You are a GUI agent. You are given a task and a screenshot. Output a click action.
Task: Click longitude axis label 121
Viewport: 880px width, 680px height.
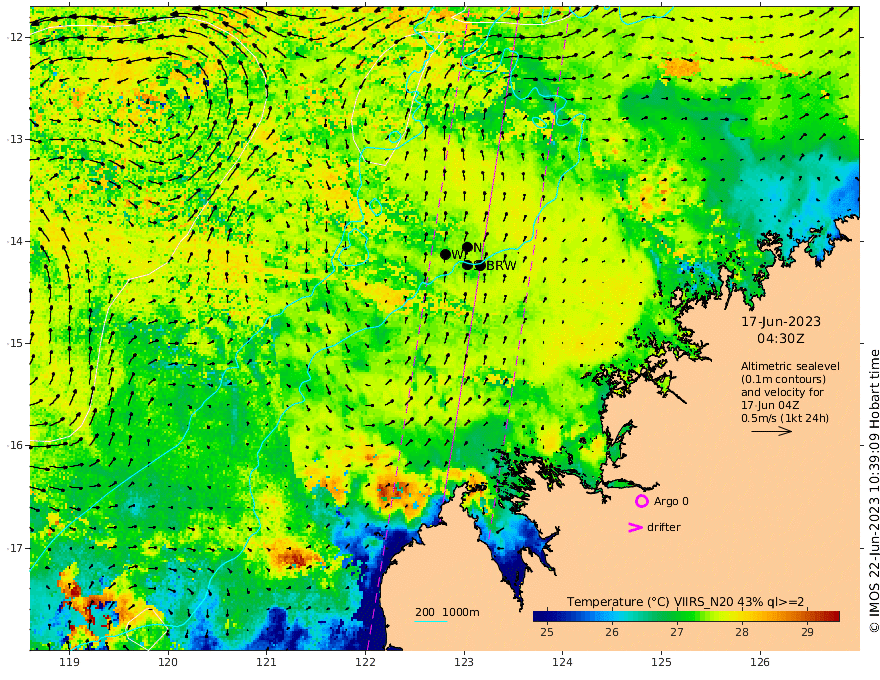tap(267, 663)
